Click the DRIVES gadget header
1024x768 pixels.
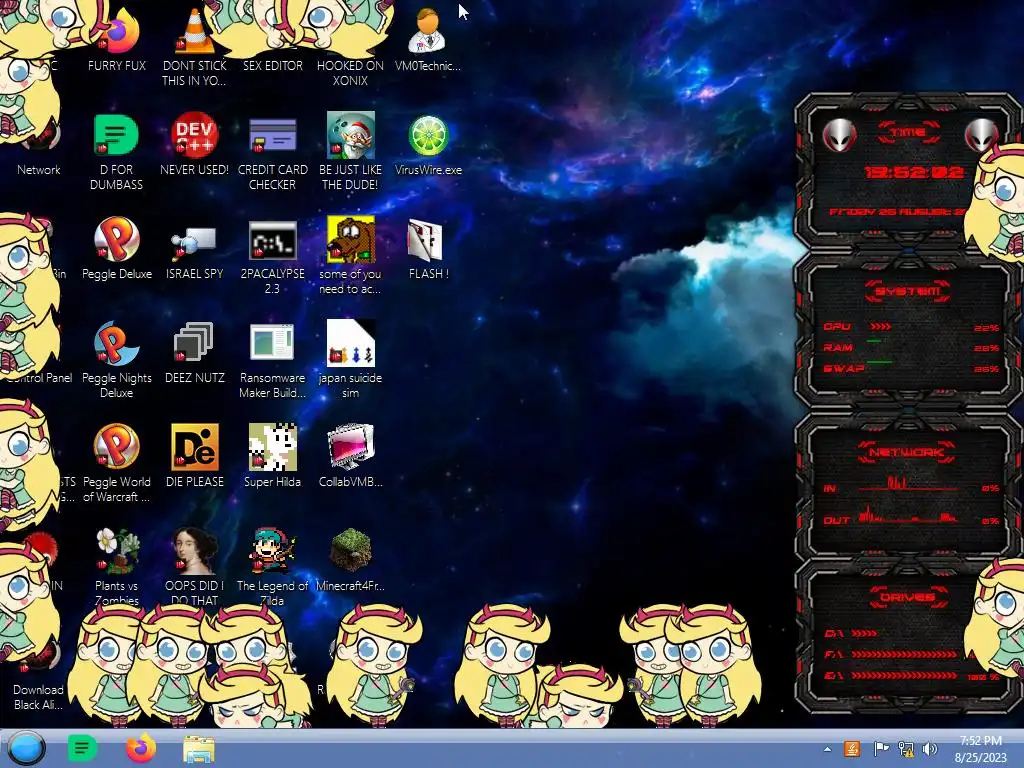click(x=907, y=597)
